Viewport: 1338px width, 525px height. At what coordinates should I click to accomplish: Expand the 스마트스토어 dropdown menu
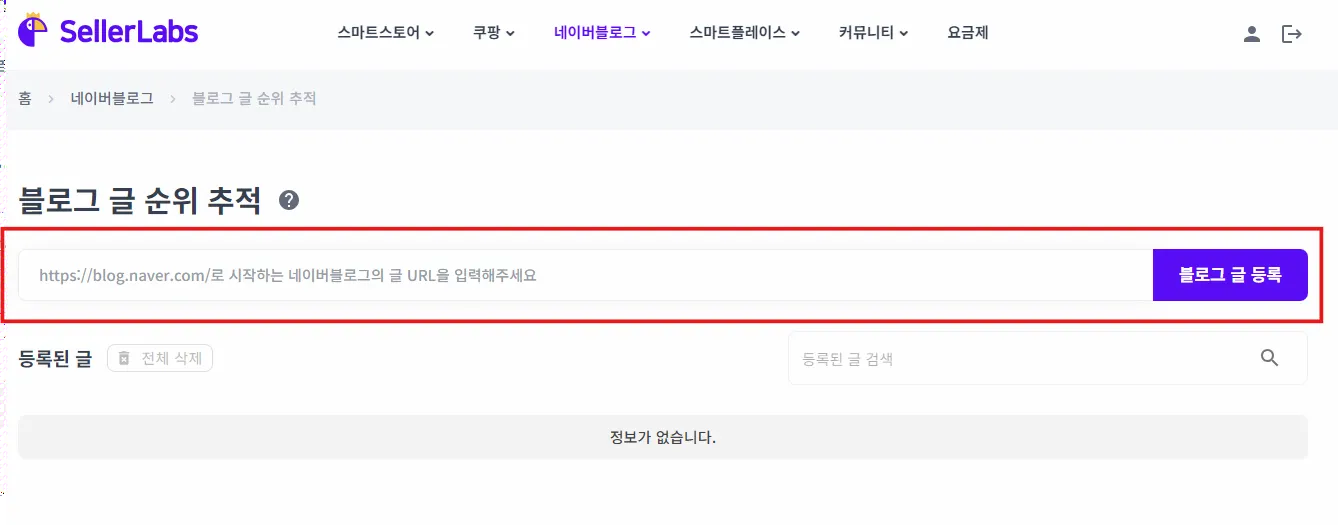(x=385, y=33)
